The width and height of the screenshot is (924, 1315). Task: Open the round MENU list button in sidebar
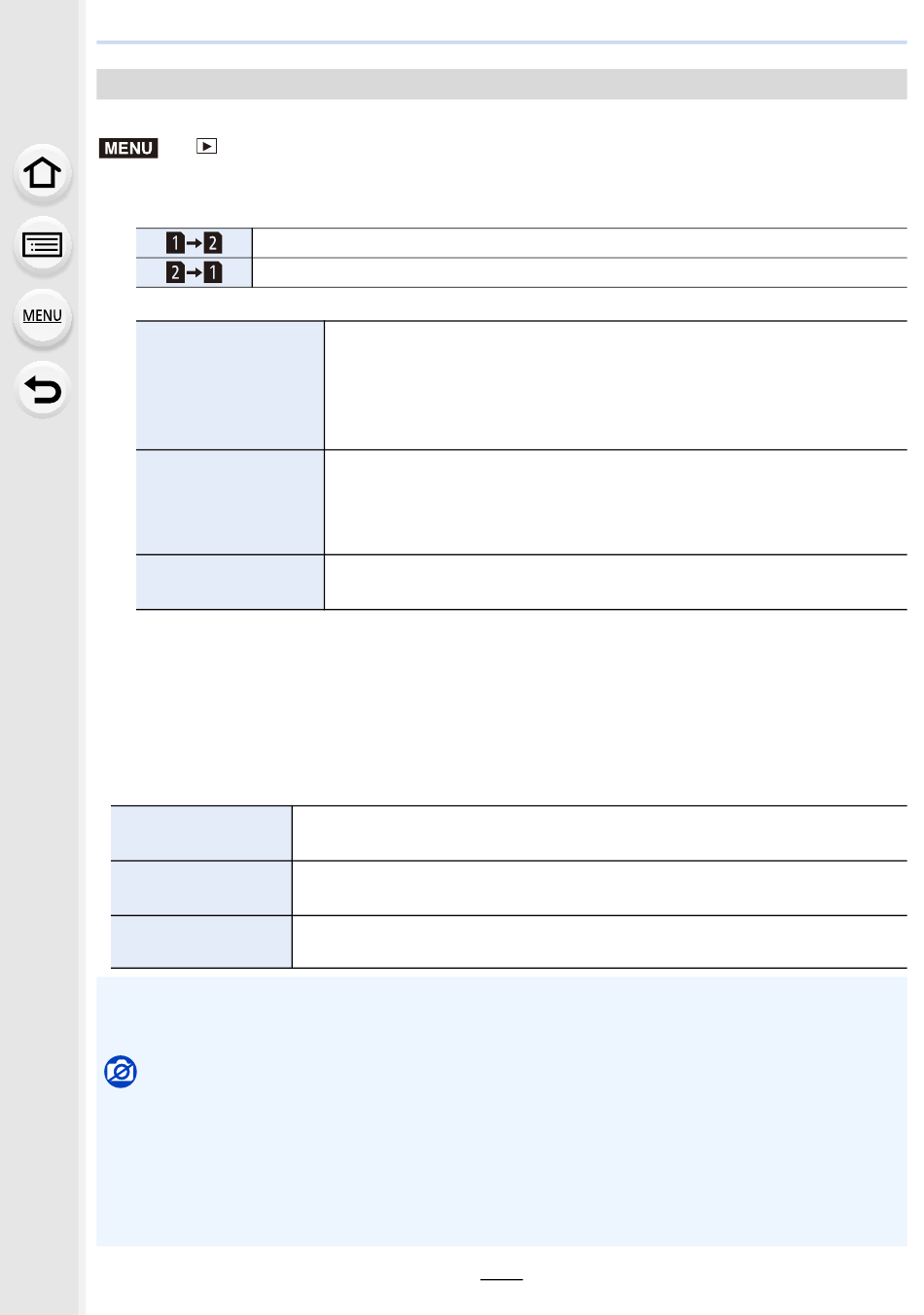(x=42, y=316)
